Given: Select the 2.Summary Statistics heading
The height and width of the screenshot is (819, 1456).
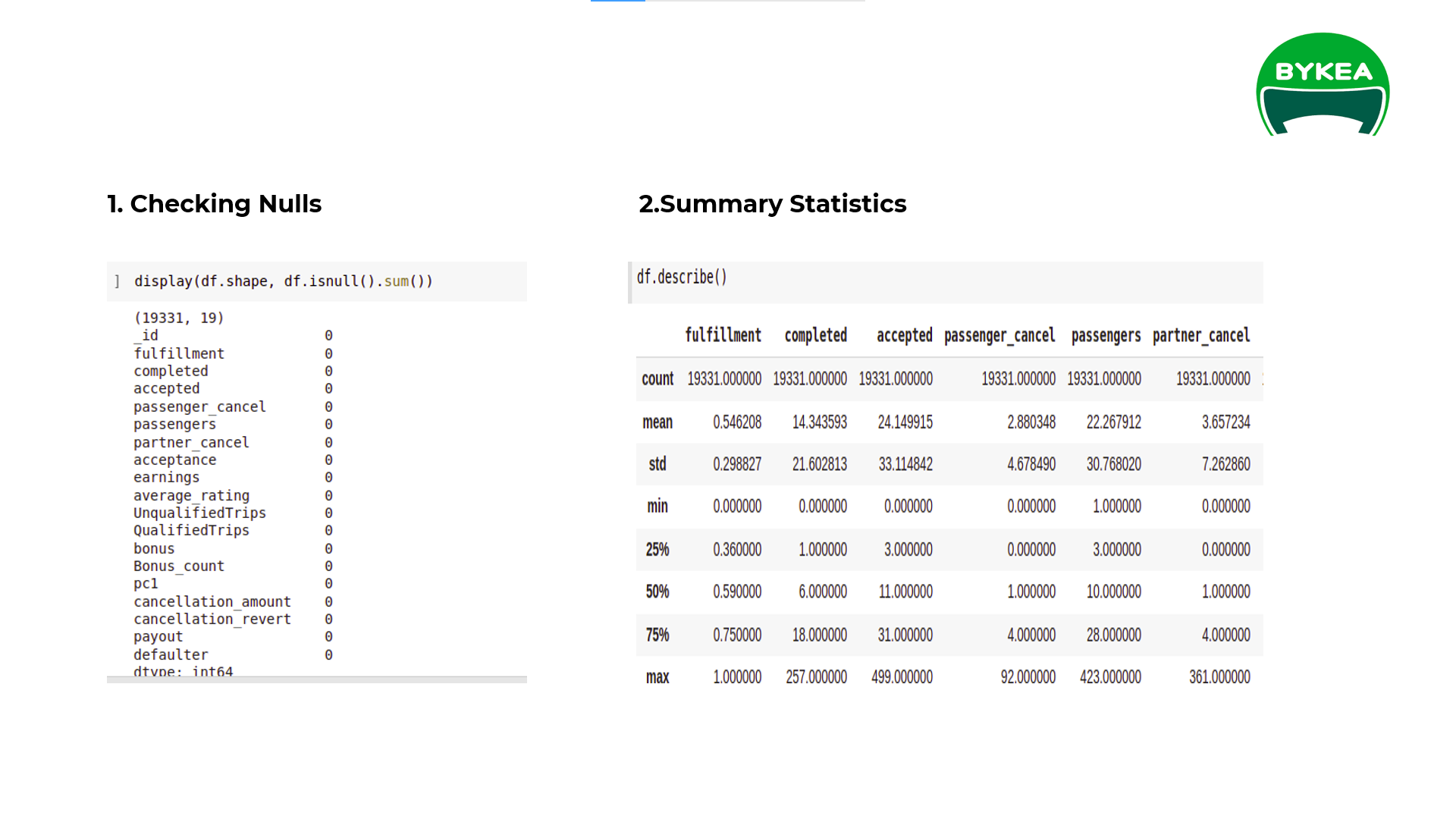Looking at the screenshot, I should pos(772,203).
